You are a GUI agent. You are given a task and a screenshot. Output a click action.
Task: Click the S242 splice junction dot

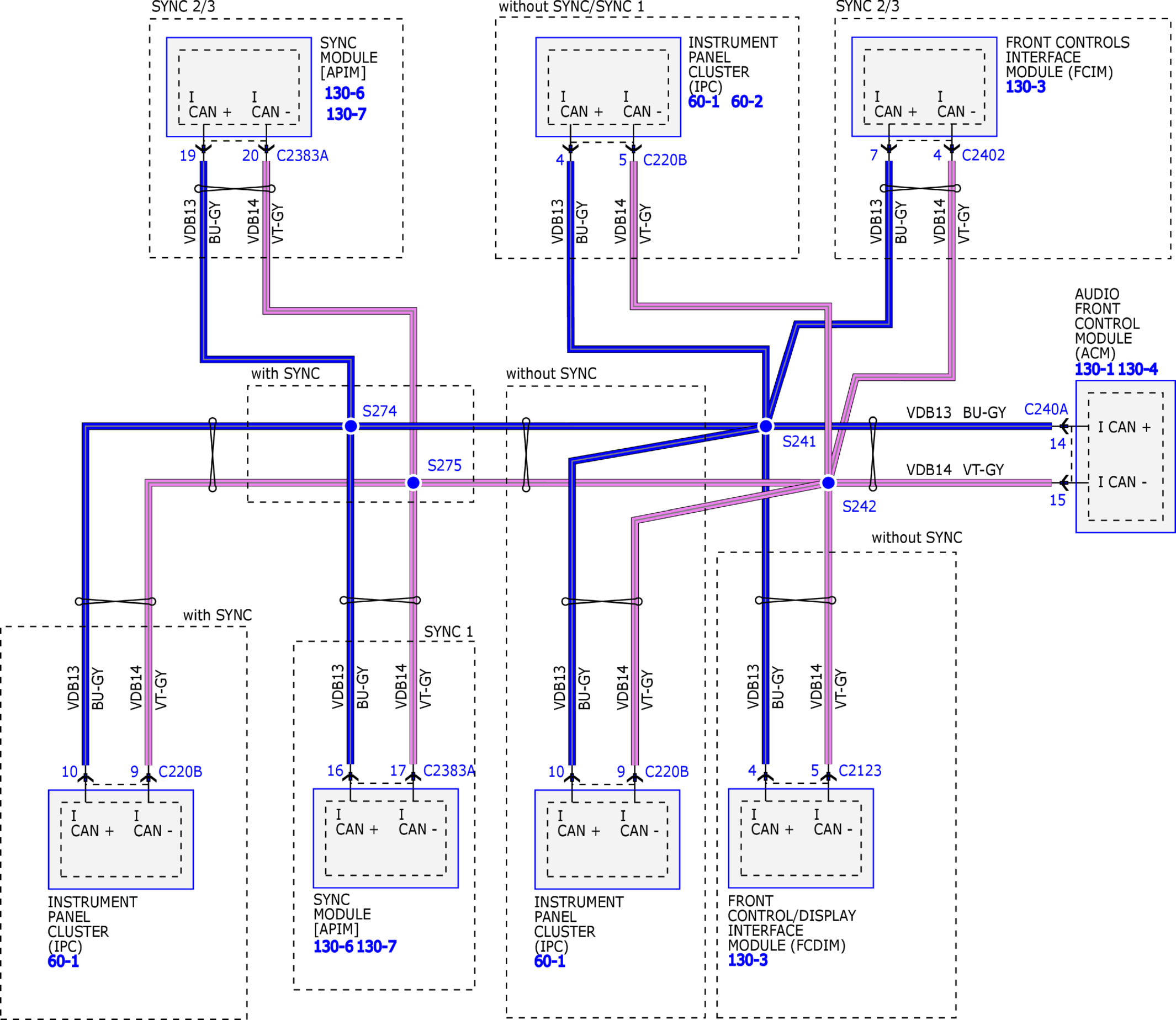click(x=828, y=482)
